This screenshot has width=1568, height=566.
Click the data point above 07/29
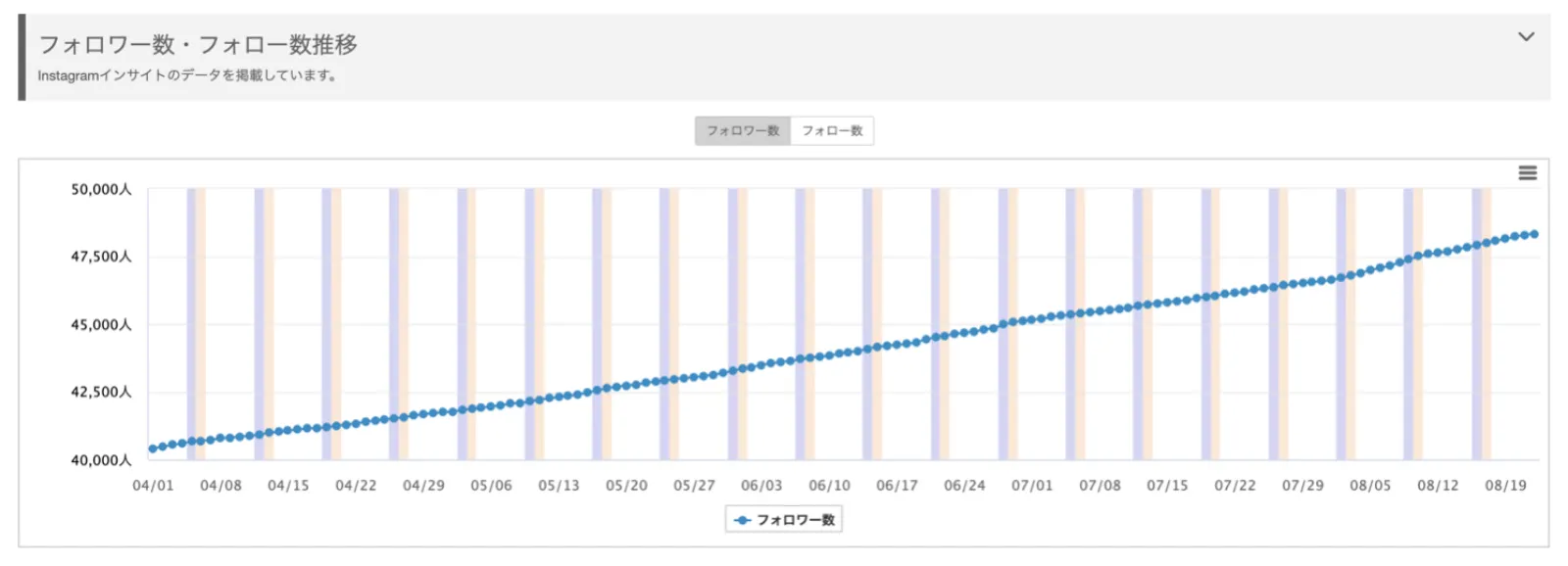(x=1302, y=283)
